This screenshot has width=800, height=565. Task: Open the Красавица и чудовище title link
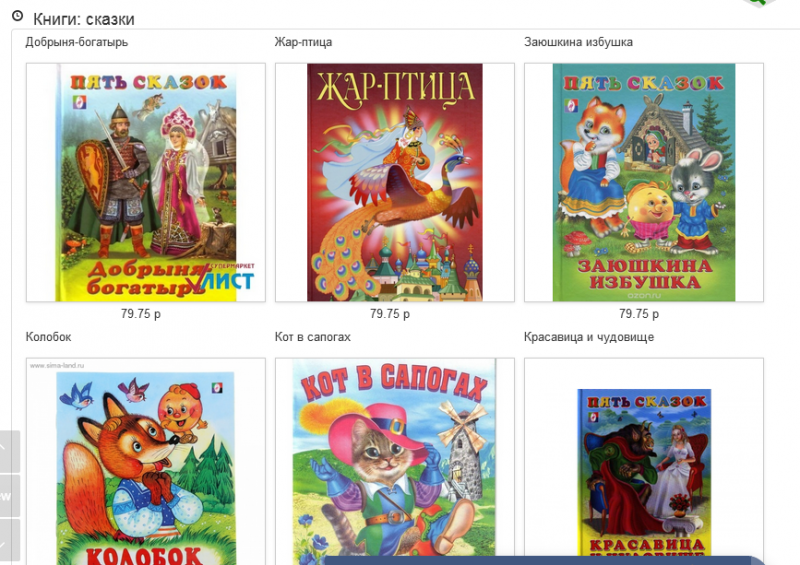pyautogui.click(x=589, y=337)
